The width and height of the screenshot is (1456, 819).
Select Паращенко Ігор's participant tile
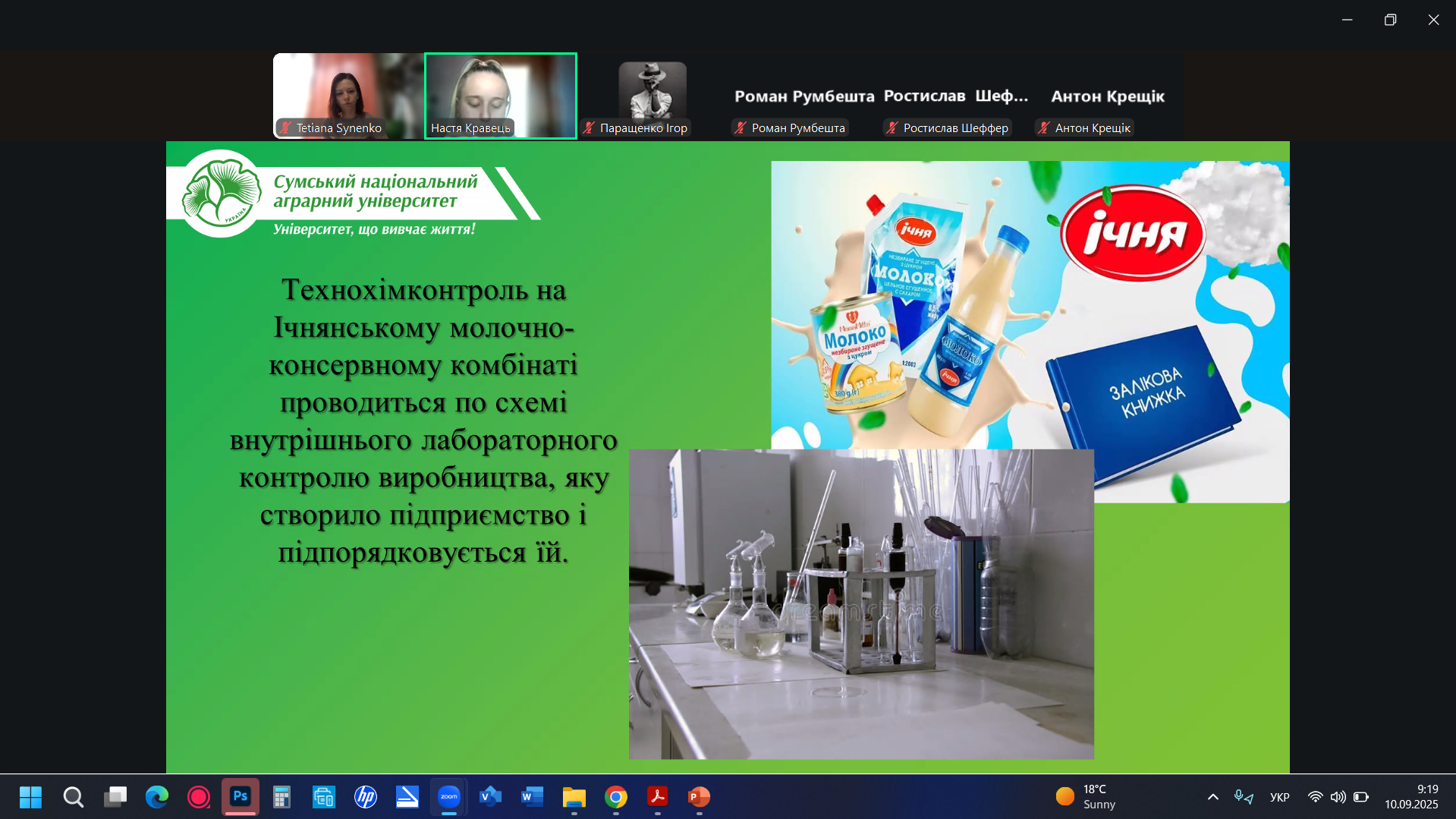point(653,96)
